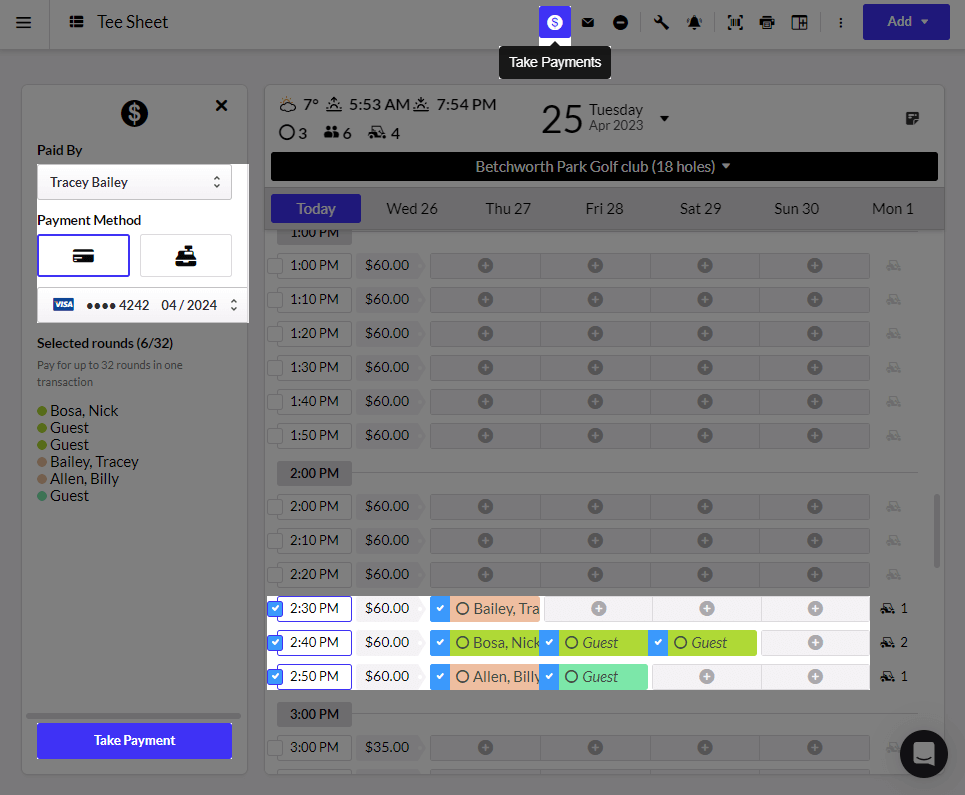Open the envelope message icon in toolbar
Viewport: 965px width, 795px height.
[588, 23]
